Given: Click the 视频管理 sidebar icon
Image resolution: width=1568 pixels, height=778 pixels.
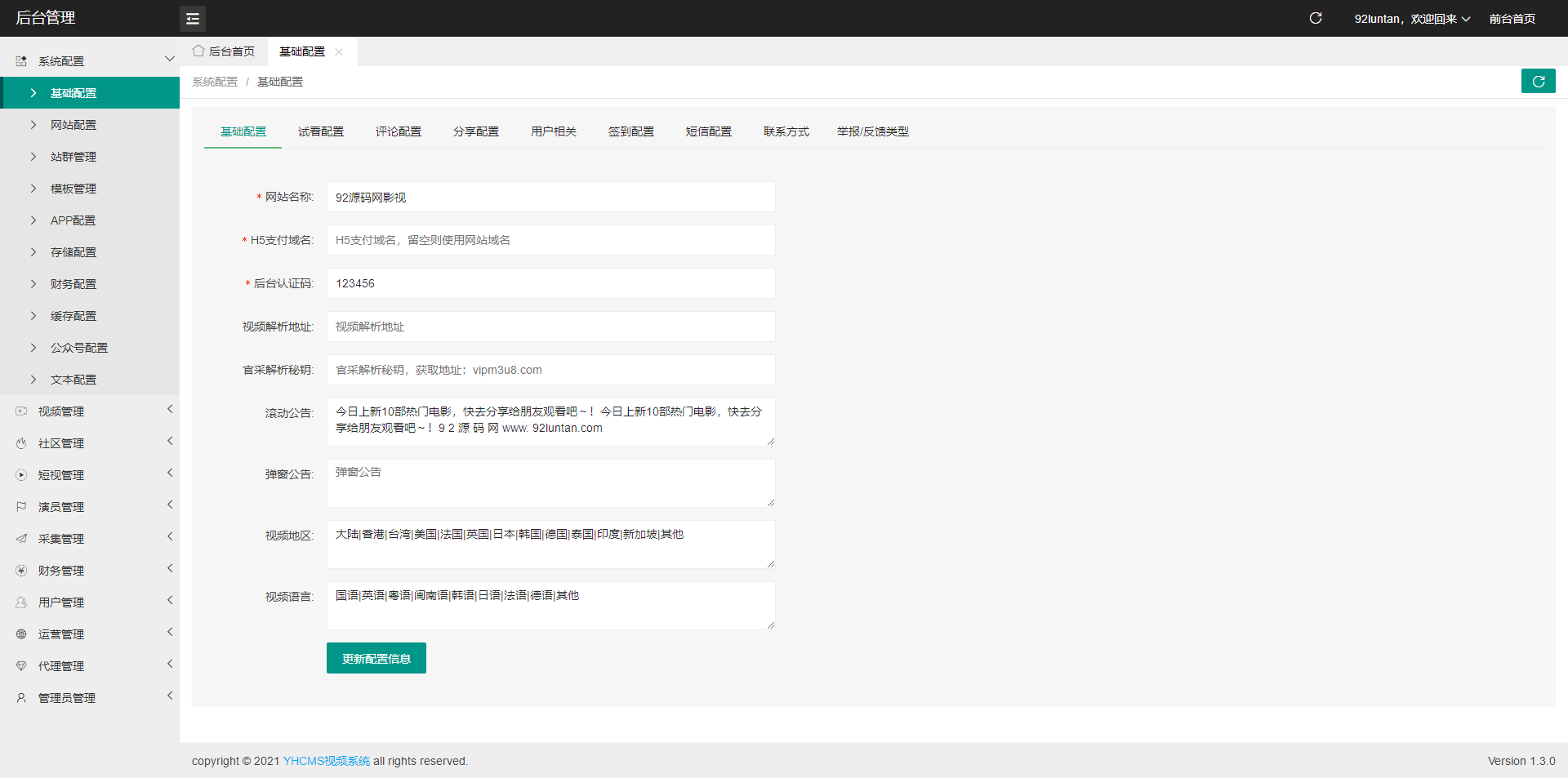Looking at the screenshot, I should 21,411.
